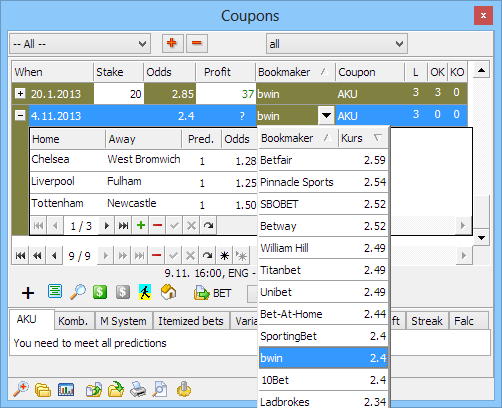Click the large black plus icon
502x408 pixels.
pyautogui.click(x=28, y=293)
